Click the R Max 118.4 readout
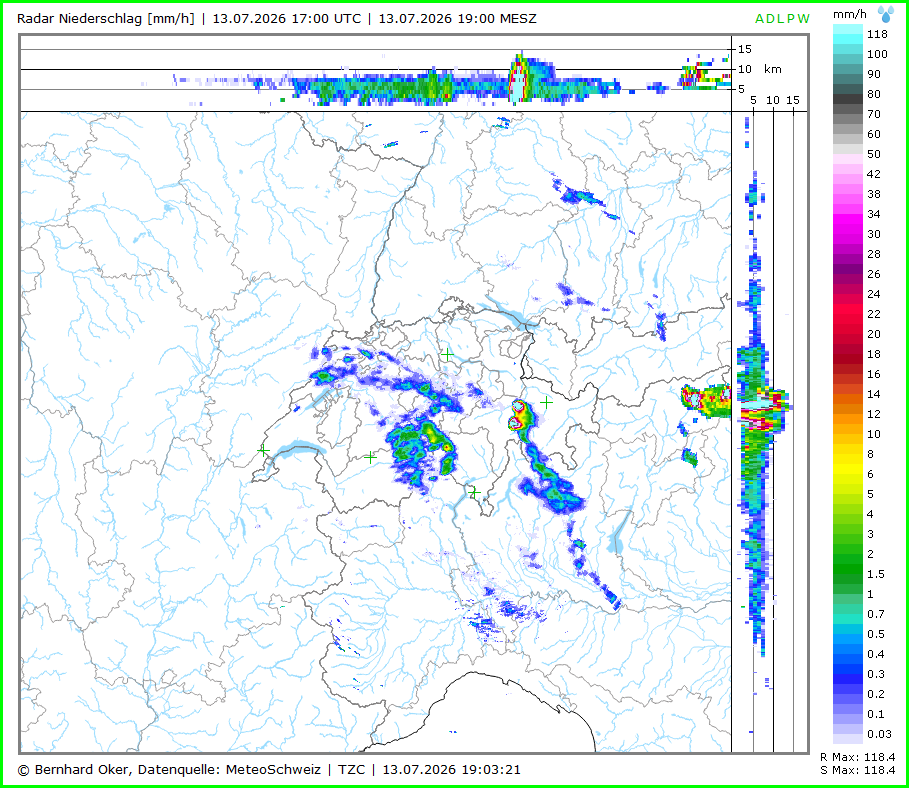The width and height of the screenshot is (909, 788). (x=857, y=757)
